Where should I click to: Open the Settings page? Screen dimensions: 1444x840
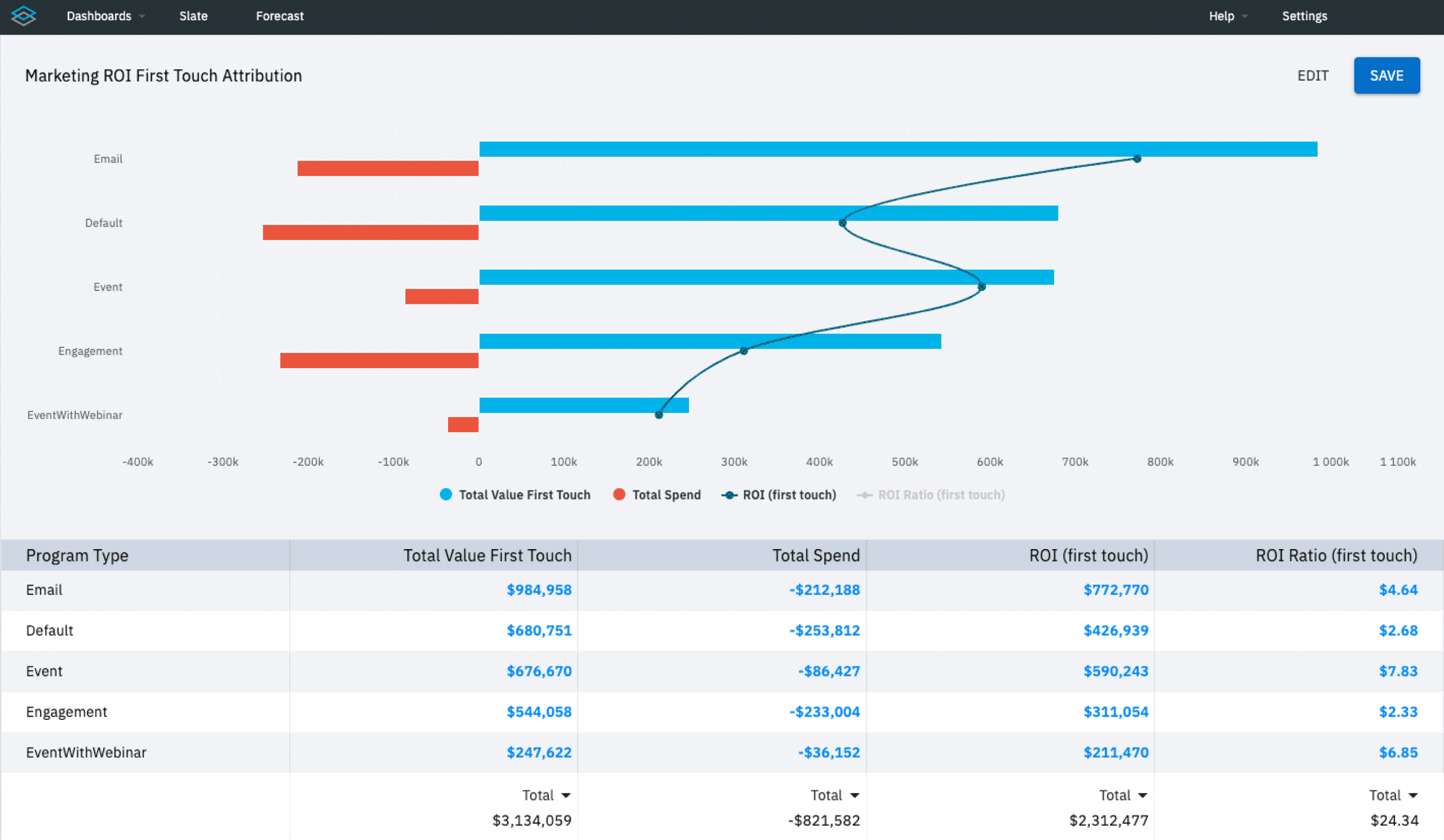(1304, 16)
